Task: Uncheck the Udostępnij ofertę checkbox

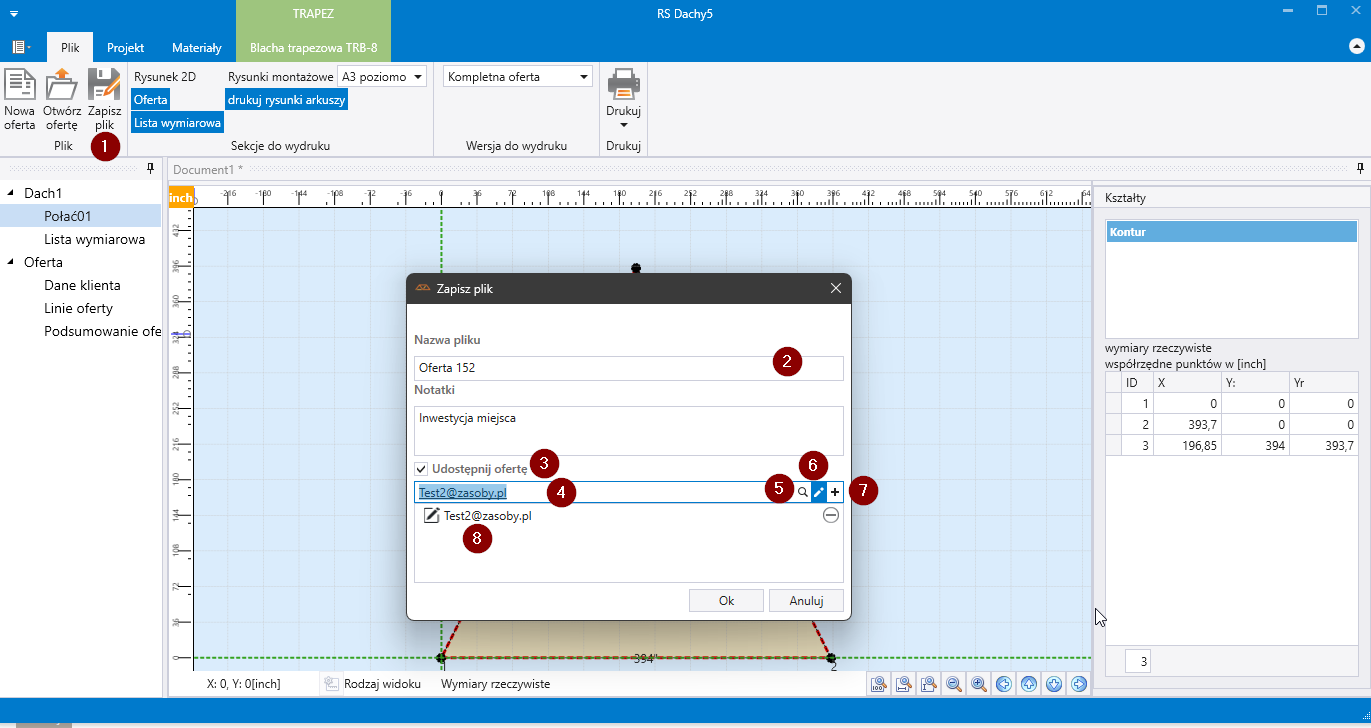Action: click(421, 469)
